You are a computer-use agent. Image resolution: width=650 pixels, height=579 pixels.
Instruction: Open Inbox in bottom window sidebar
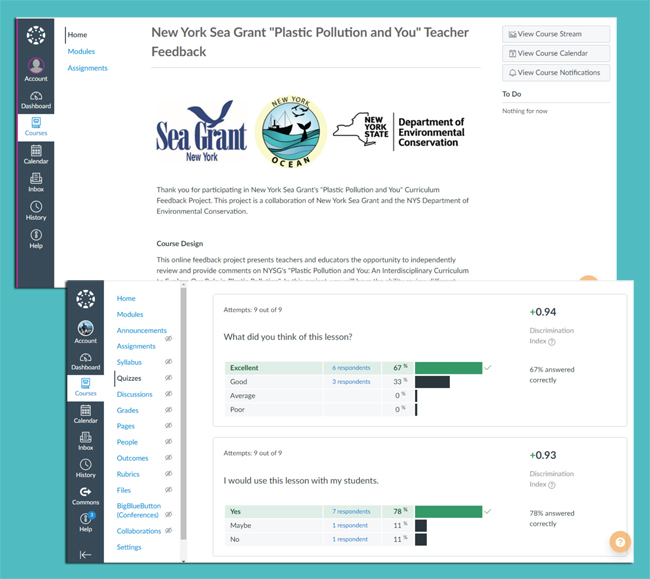point(85,441)
